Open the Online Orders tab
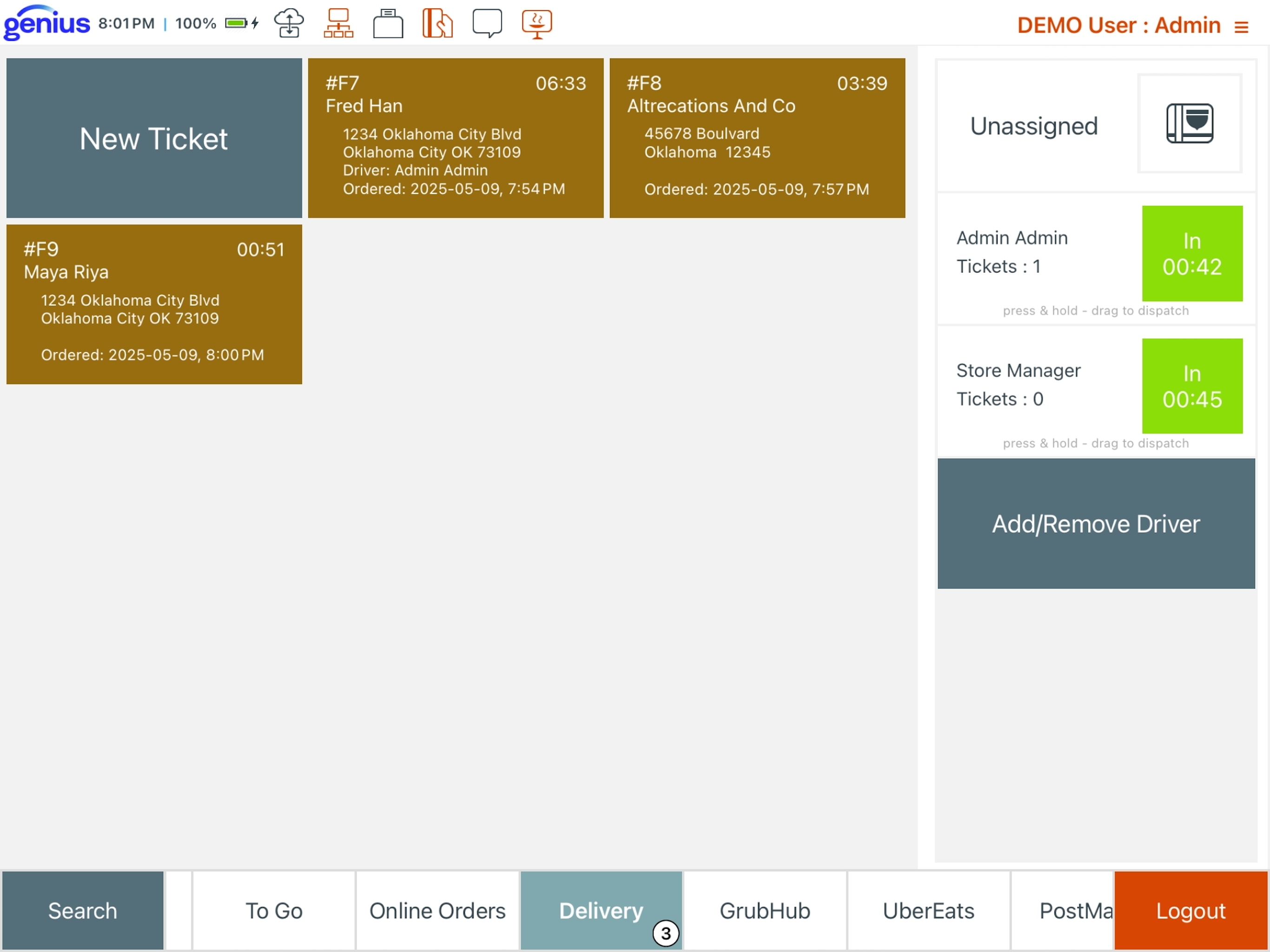This screenshot has height=952, width=1270. pyautogui.click(x=437, y=911)
